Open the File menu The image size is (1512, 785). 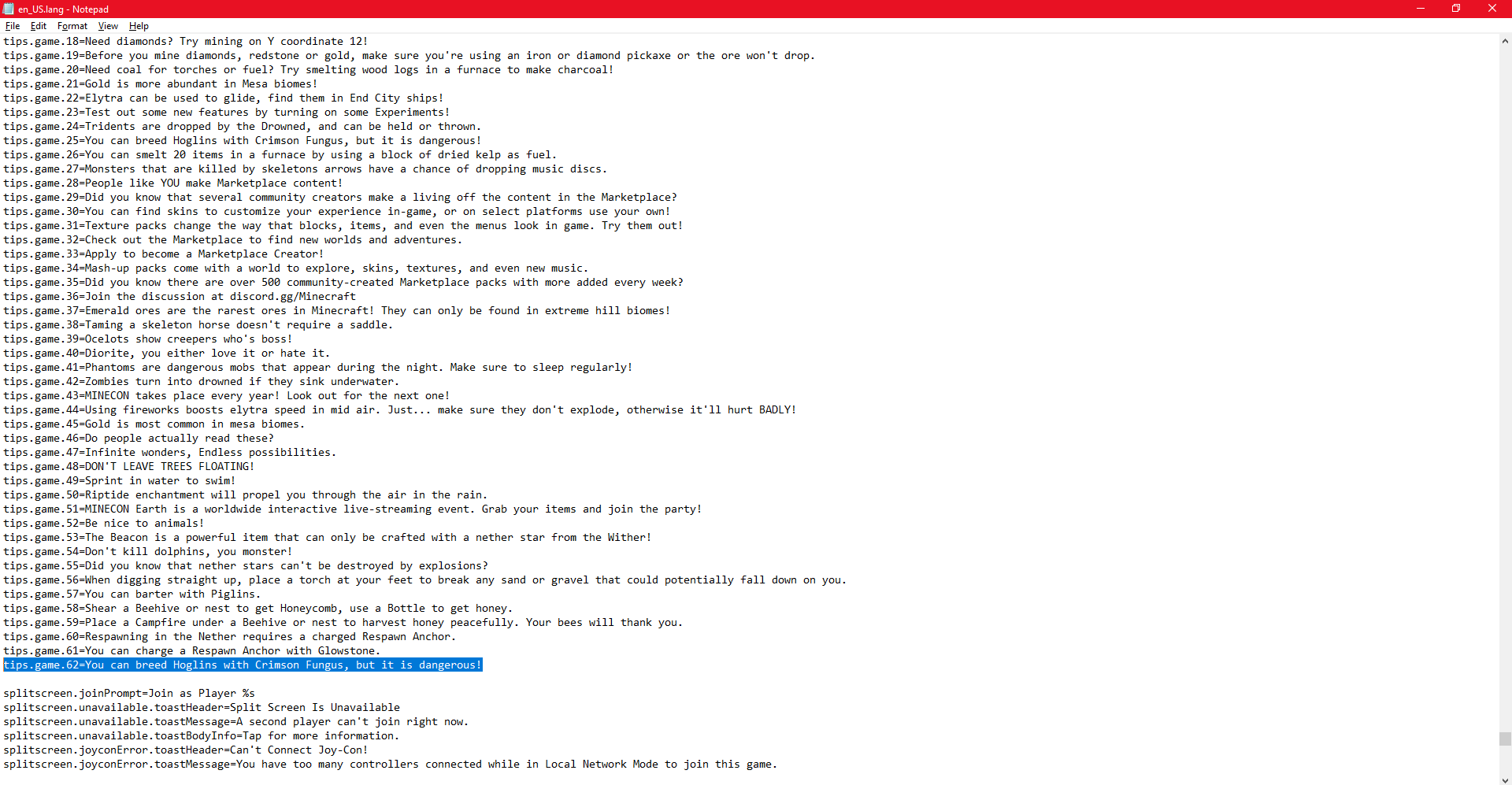click(x=13, y=26)
